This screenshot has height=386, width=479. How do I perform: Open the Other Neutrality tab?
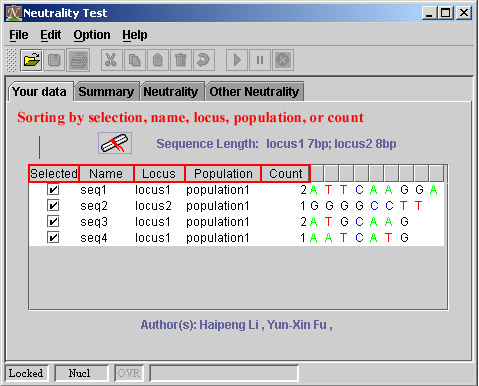tap(254, 92)
